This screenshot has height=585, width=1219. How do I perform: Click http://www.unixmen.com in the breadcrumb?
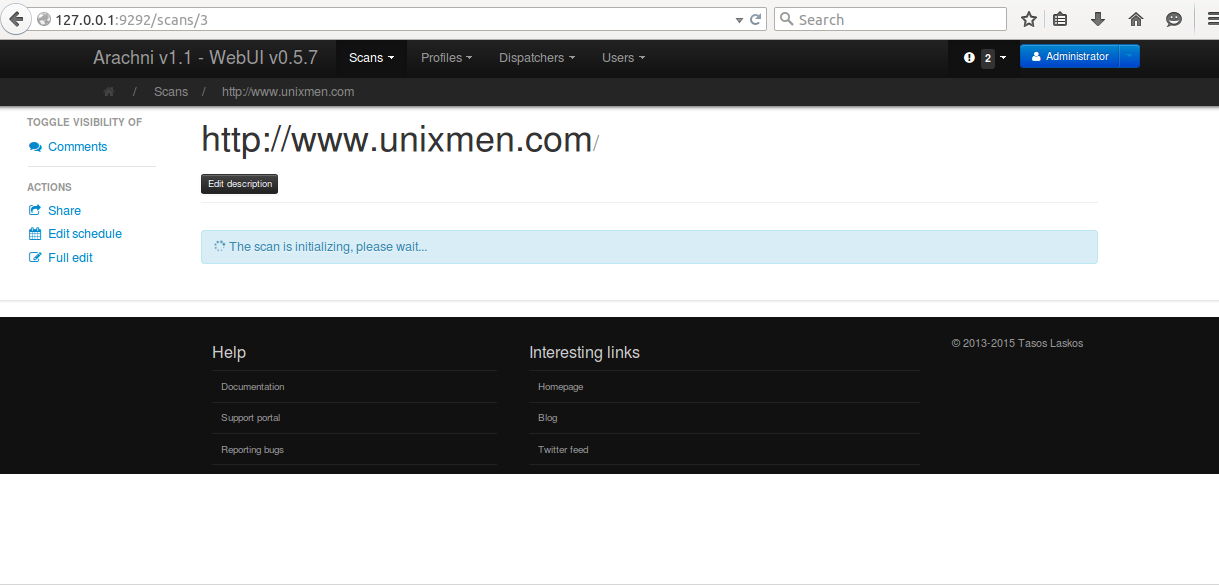coord(288,92)
